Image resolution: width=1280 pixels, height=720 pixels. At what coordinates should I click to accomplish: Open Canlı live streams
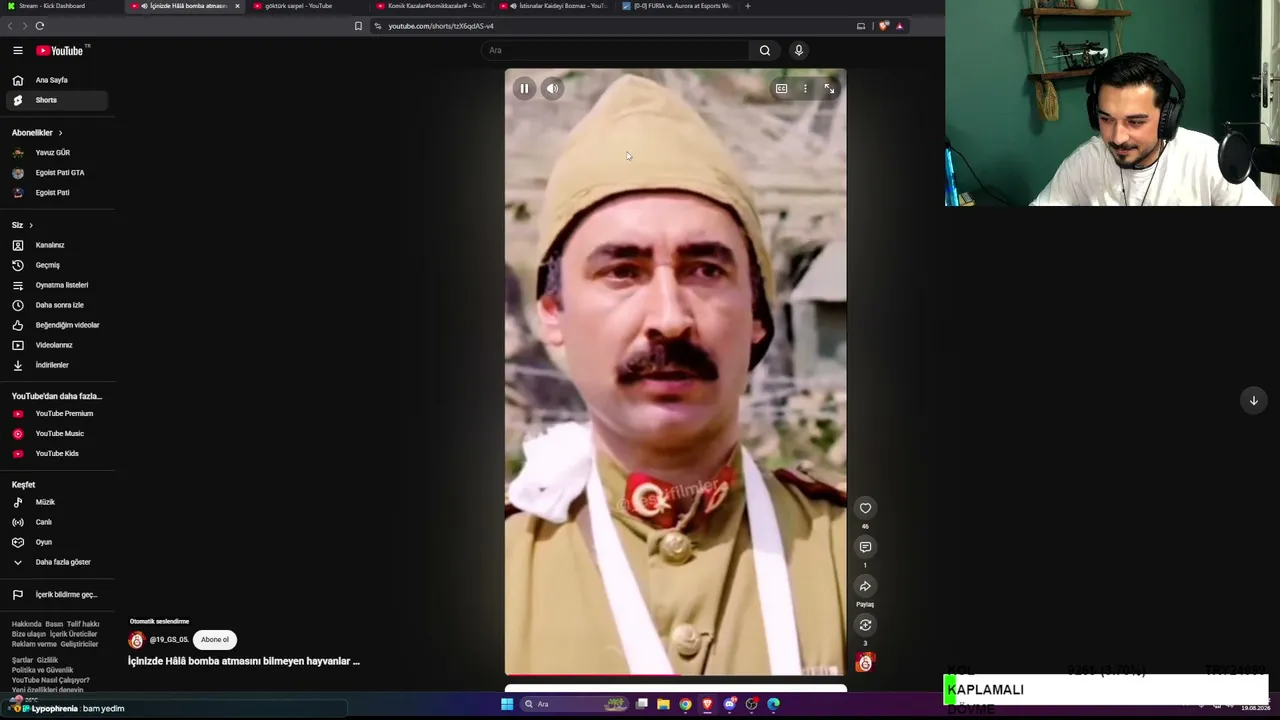coord(57,522)
